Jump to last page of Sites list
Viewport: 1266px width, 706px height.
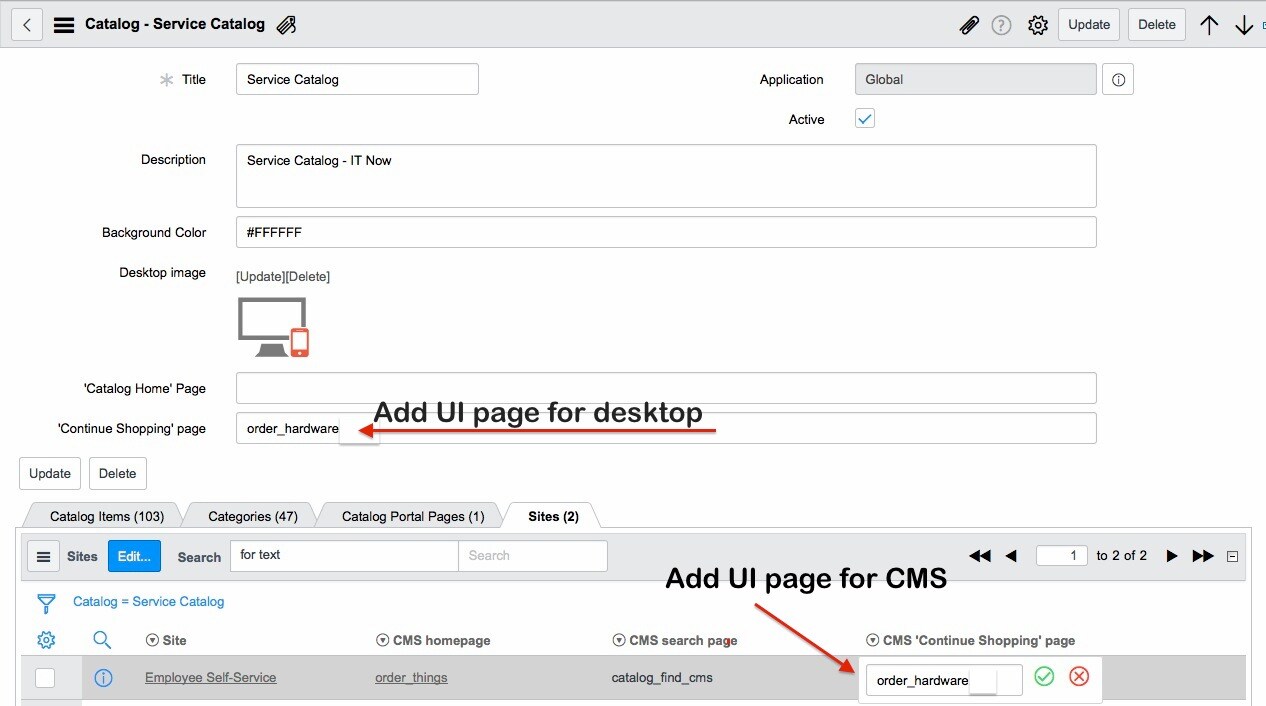tap(1203, 556)
